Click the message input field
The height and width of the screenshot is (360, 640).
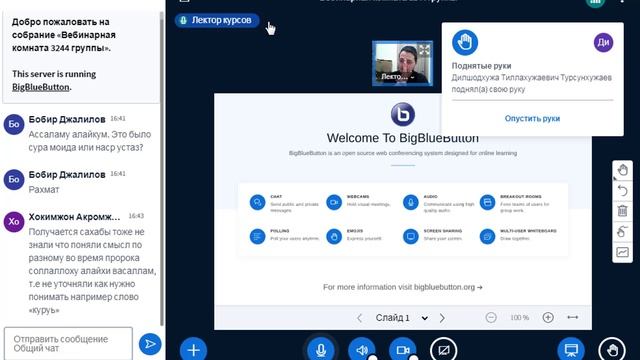pyautogui.click(x=68, y=343)
